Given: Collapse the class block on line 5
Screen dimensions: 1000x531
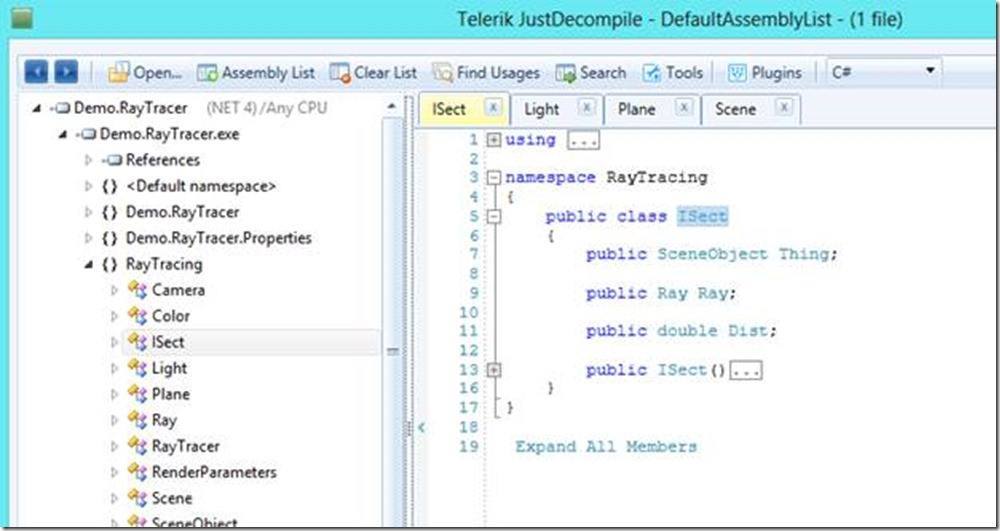Looking at the screenshot, I should 494,217.
